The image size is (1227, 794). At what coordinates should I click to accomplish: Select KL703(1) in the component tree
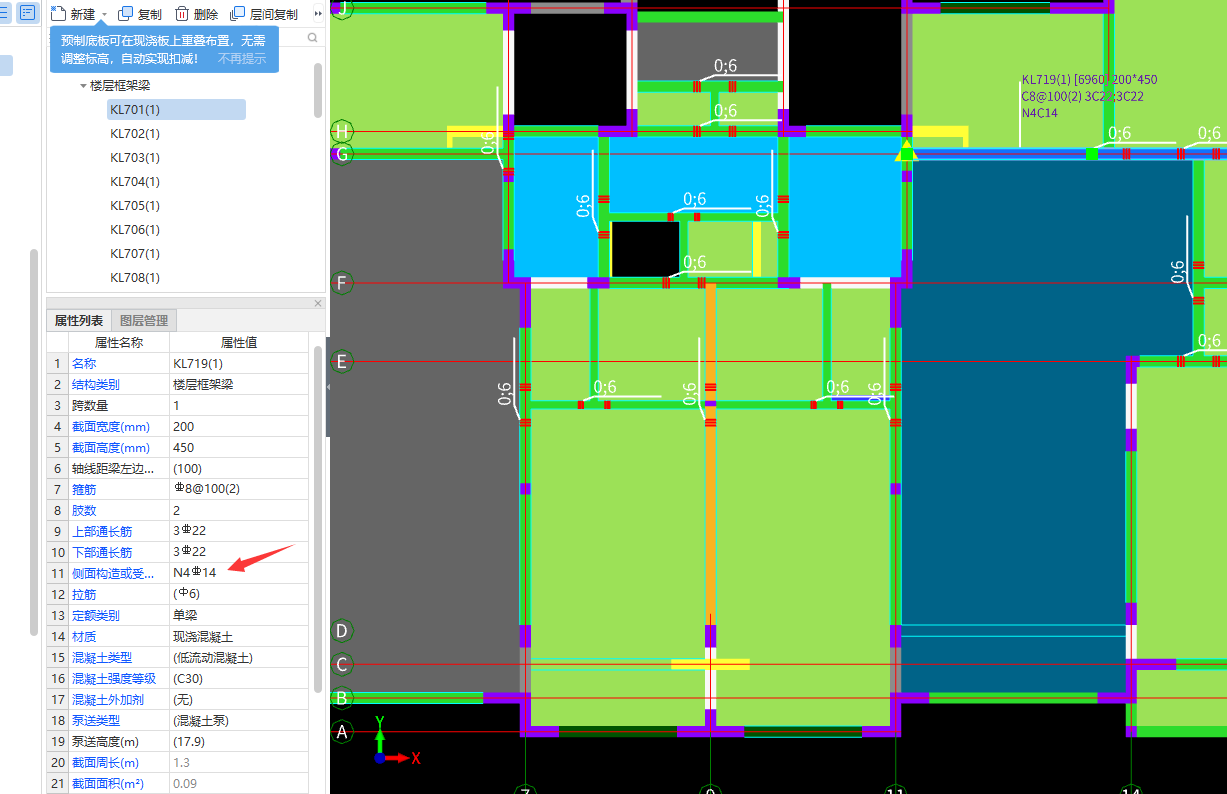pos(135,157)
